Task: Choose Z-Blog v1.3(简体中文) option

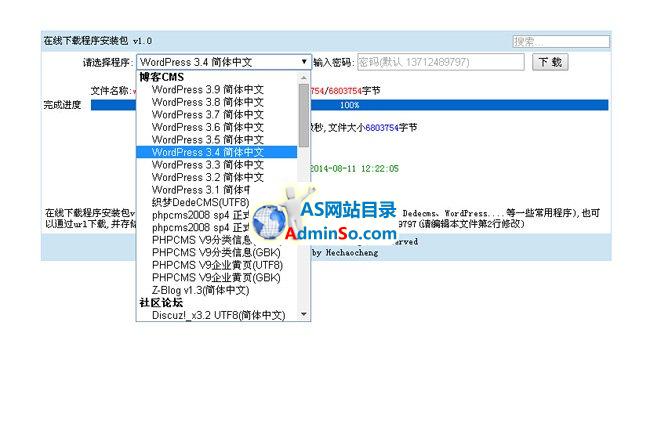Action: pyautogui.click(x=200, y=290)
